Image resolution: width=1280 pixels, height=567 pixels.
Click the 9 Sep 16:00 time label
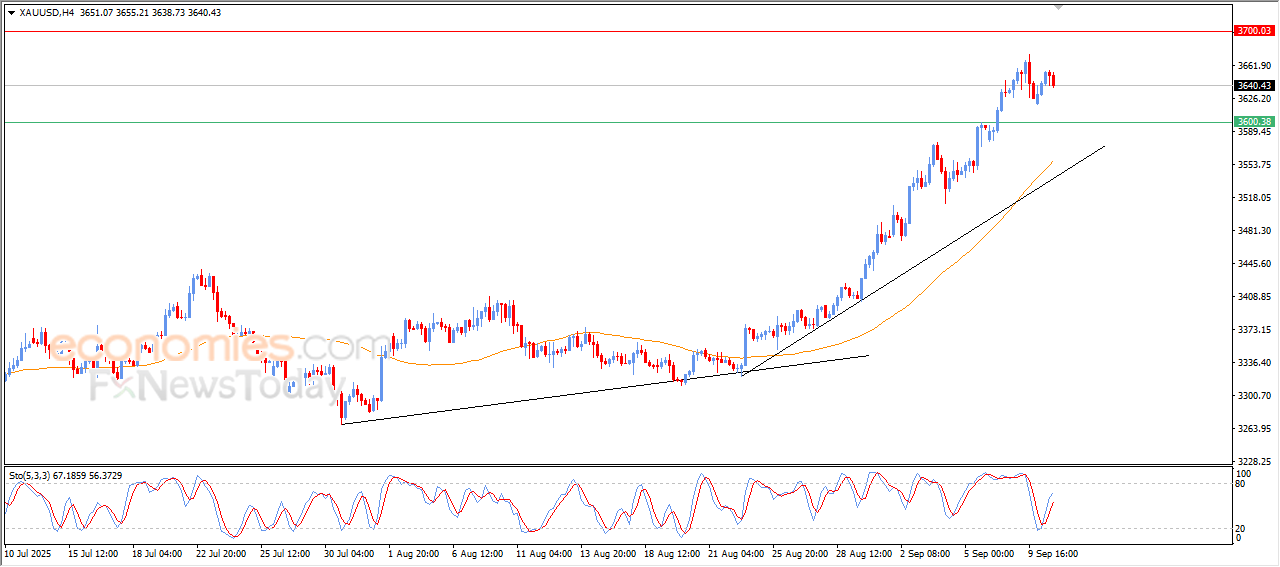point(1052,552)
